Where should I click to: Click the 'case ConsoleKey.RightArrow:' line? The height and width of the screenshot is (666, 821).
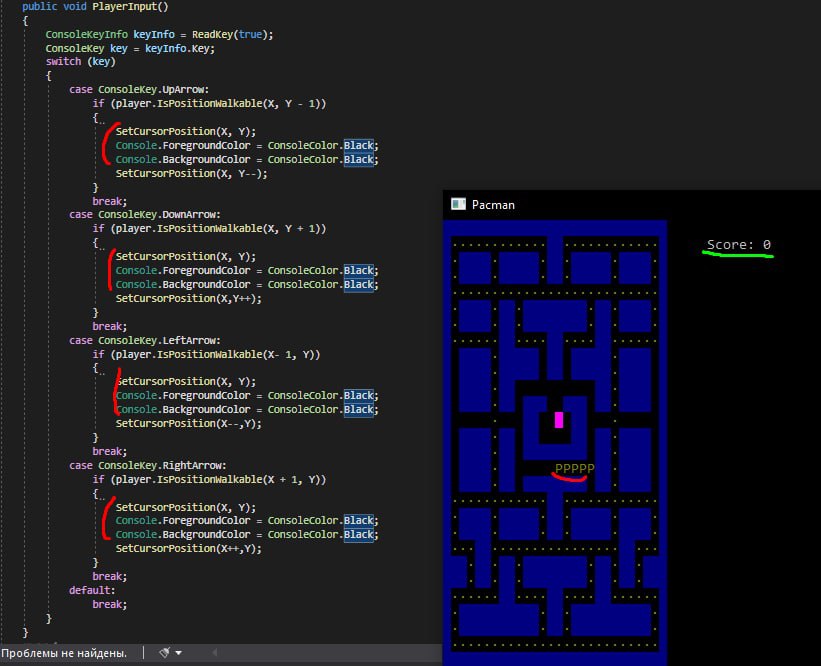pos(148,465)
